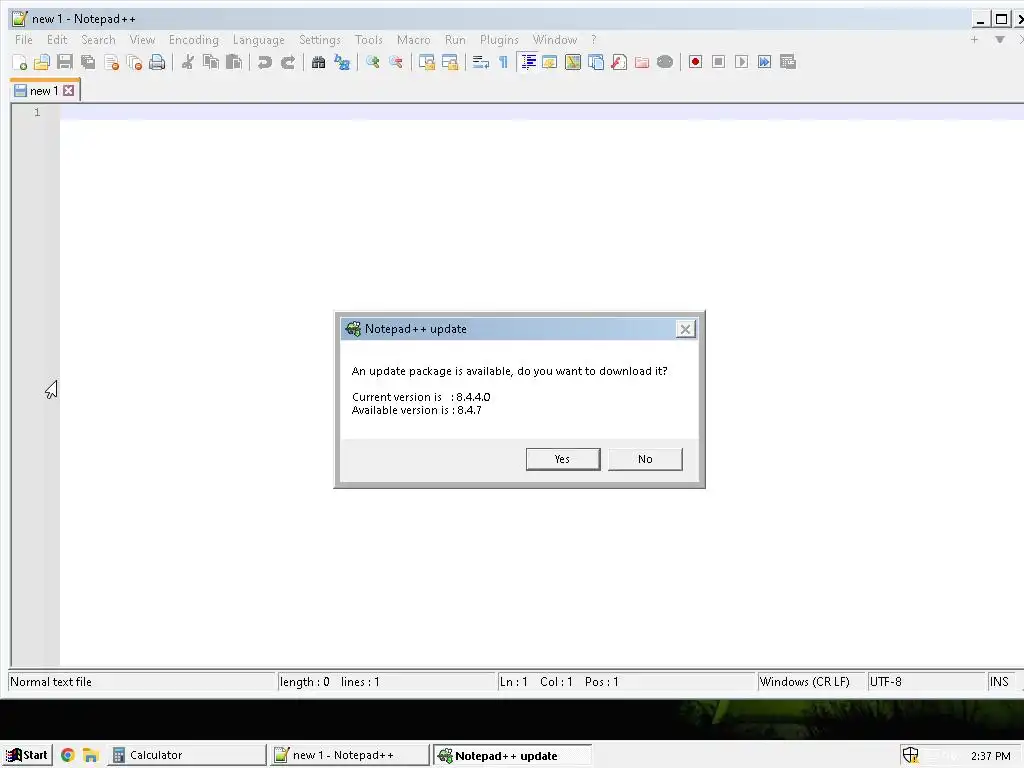Click the Undo arrow icon

coord(264,62)
